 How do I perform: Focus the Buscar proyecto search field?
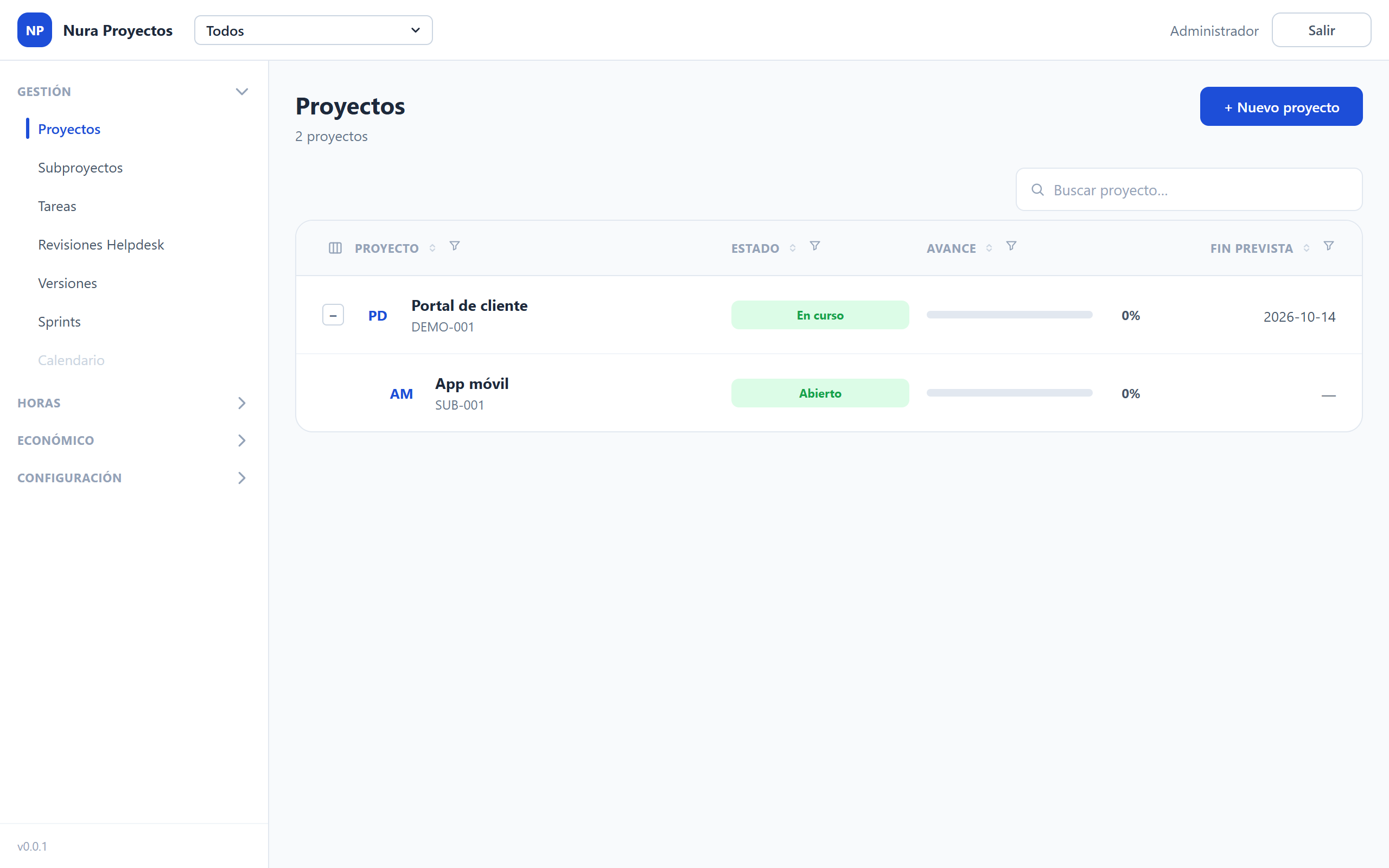1189,189
